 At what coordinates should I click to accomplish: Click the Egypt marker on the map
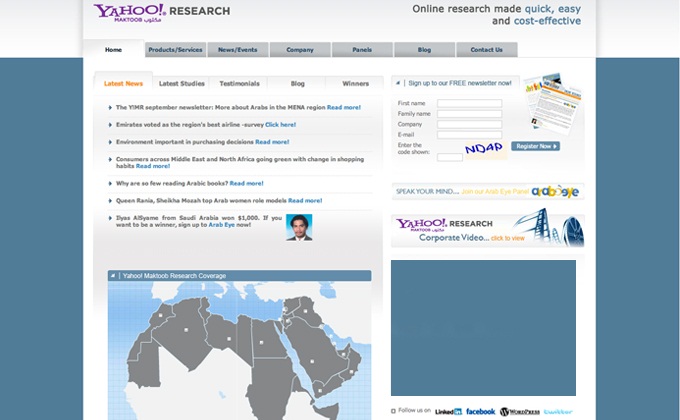[261, 343]
